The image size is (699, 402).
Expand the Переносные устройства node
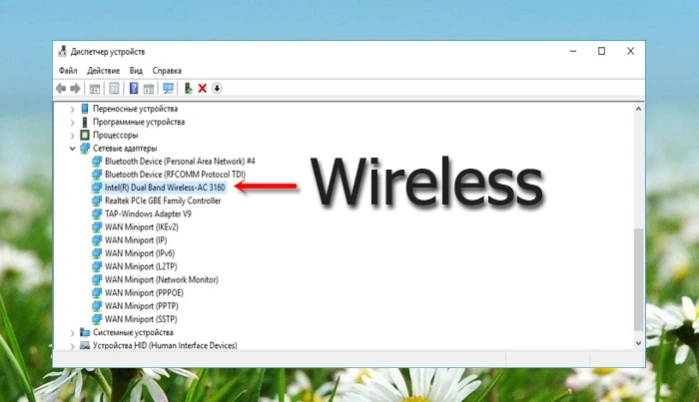72,109
